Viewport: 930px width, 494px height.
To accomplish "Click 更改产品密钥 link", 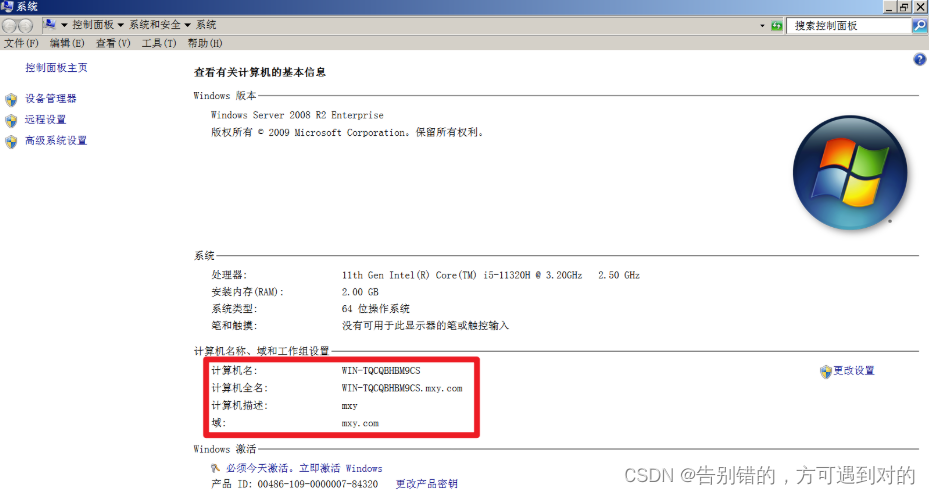I will click(426, 484).
